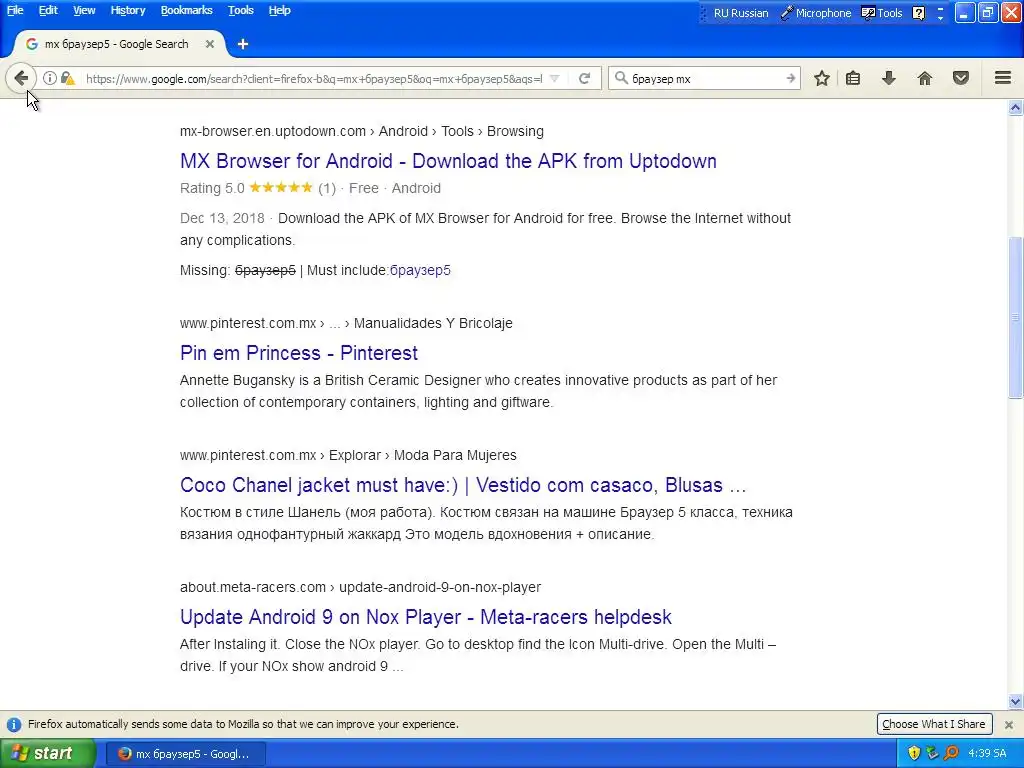Select 'www.pinterest.com.mx › ... › Manualidades Y Bricolaje' breadcrumb
Viewport: 1024px width, 768px height.
click(346, 323)
